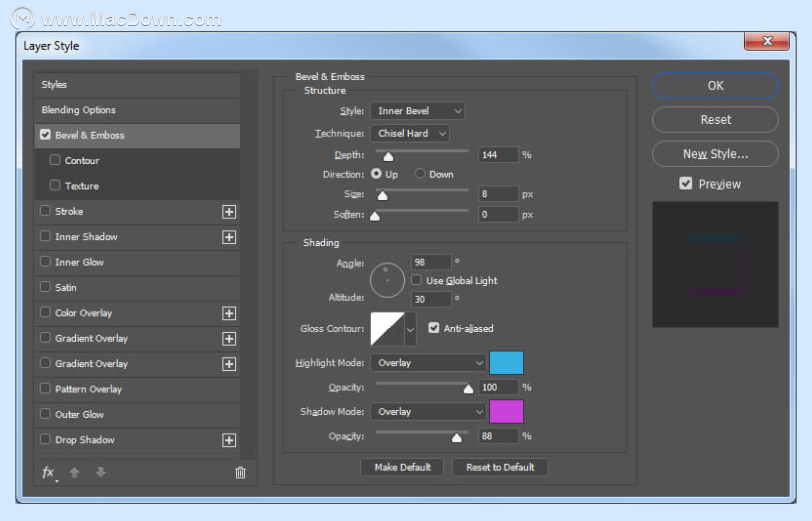The image size is (812, 521).
Task: Add another Drop Shadow with plus icon
Action: 229,440
